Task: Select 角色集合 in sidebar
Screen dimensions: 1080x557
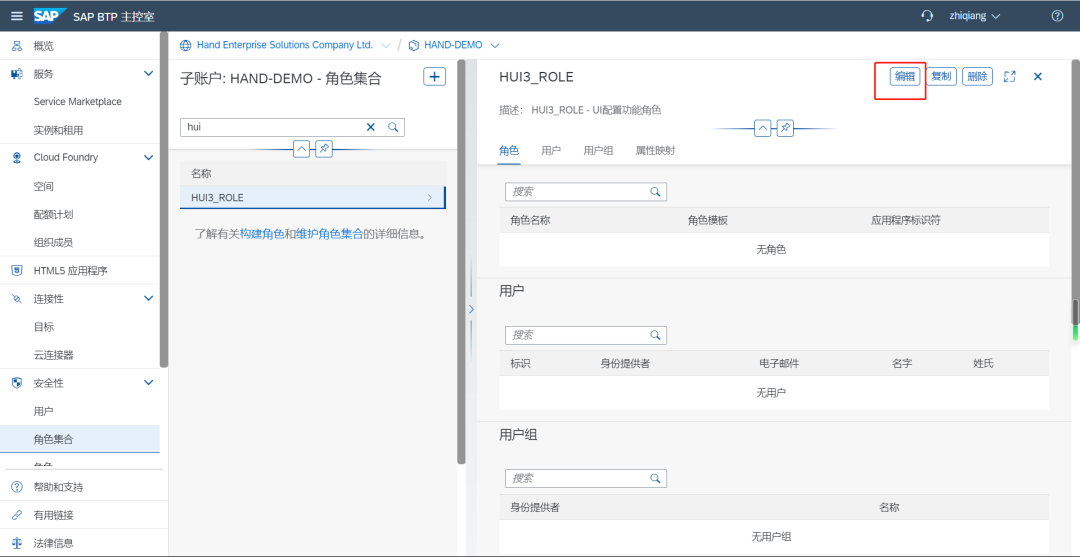Action: [x=80, y=439]
